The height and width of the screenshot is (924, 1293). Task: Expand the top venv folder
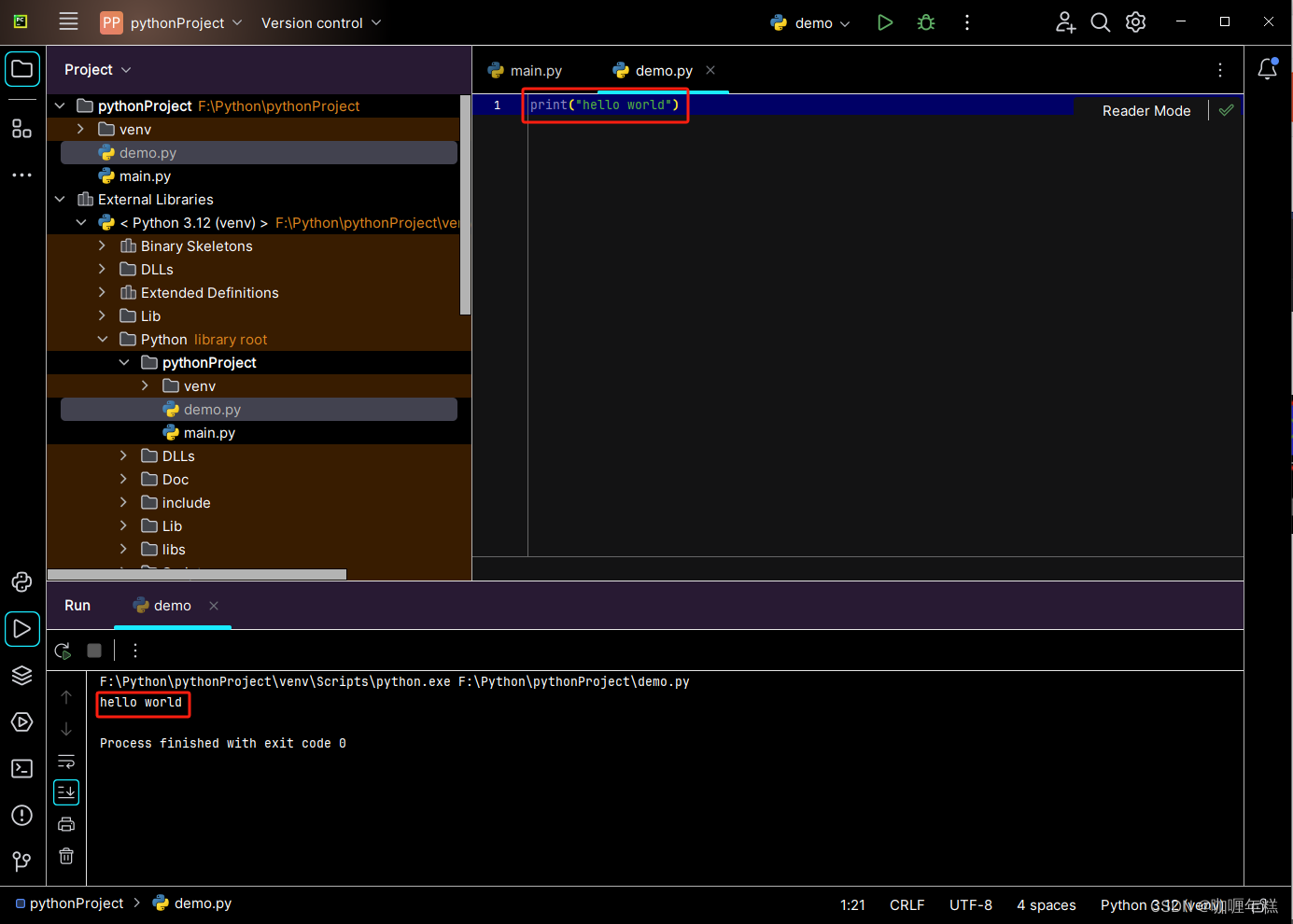81,129
